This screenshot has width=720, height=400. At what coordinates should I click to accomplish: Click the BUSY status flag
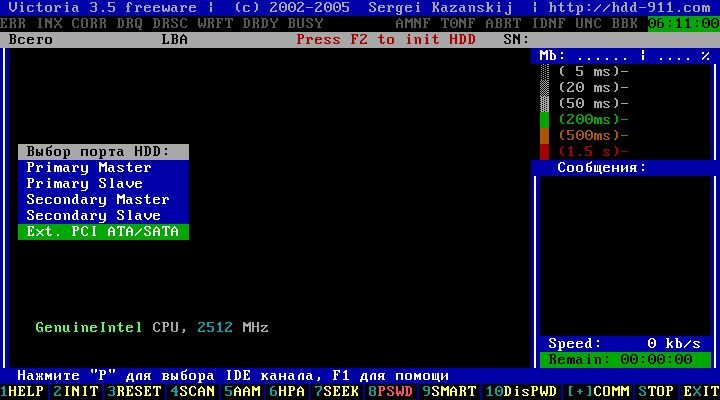(305, 23)
